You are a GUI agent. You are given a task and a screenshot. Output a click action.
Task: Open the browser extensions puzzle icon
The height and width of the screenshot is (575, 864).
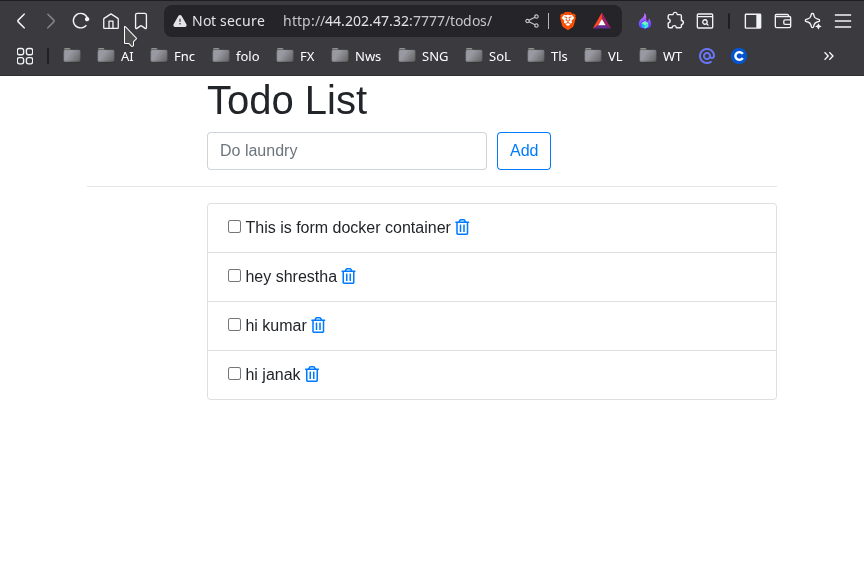(675, 21)
